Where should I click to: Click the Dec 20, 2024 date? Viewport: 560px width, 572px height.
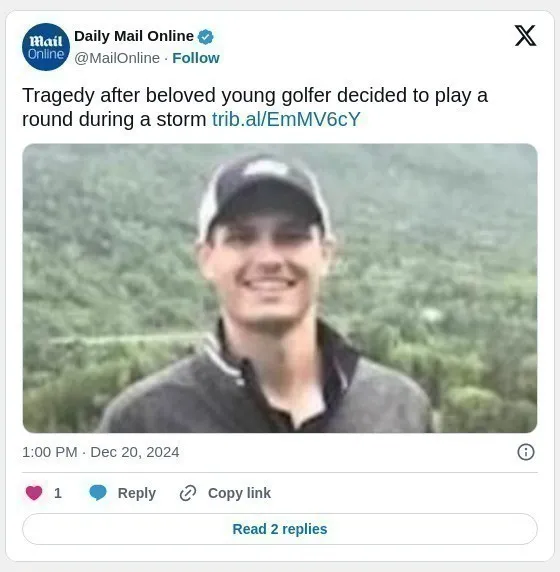click(135, 452)
